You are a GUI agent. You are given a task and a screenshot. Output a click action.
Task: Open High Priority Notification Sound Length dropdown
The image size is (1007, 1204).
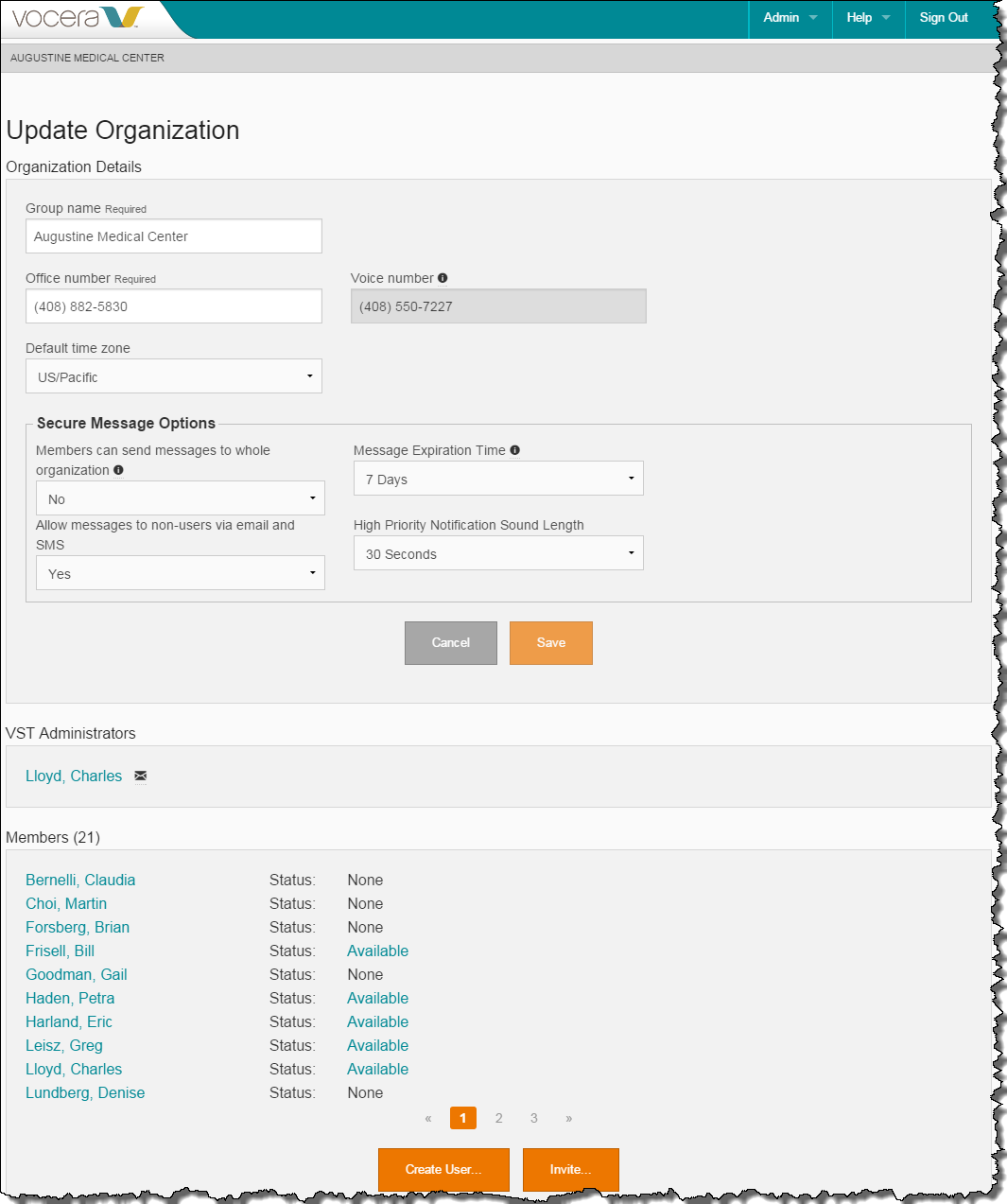click(498, 553)
